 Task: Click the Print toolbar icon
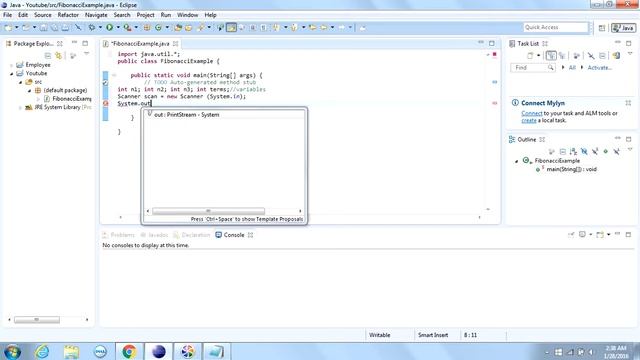pos(65,27)
